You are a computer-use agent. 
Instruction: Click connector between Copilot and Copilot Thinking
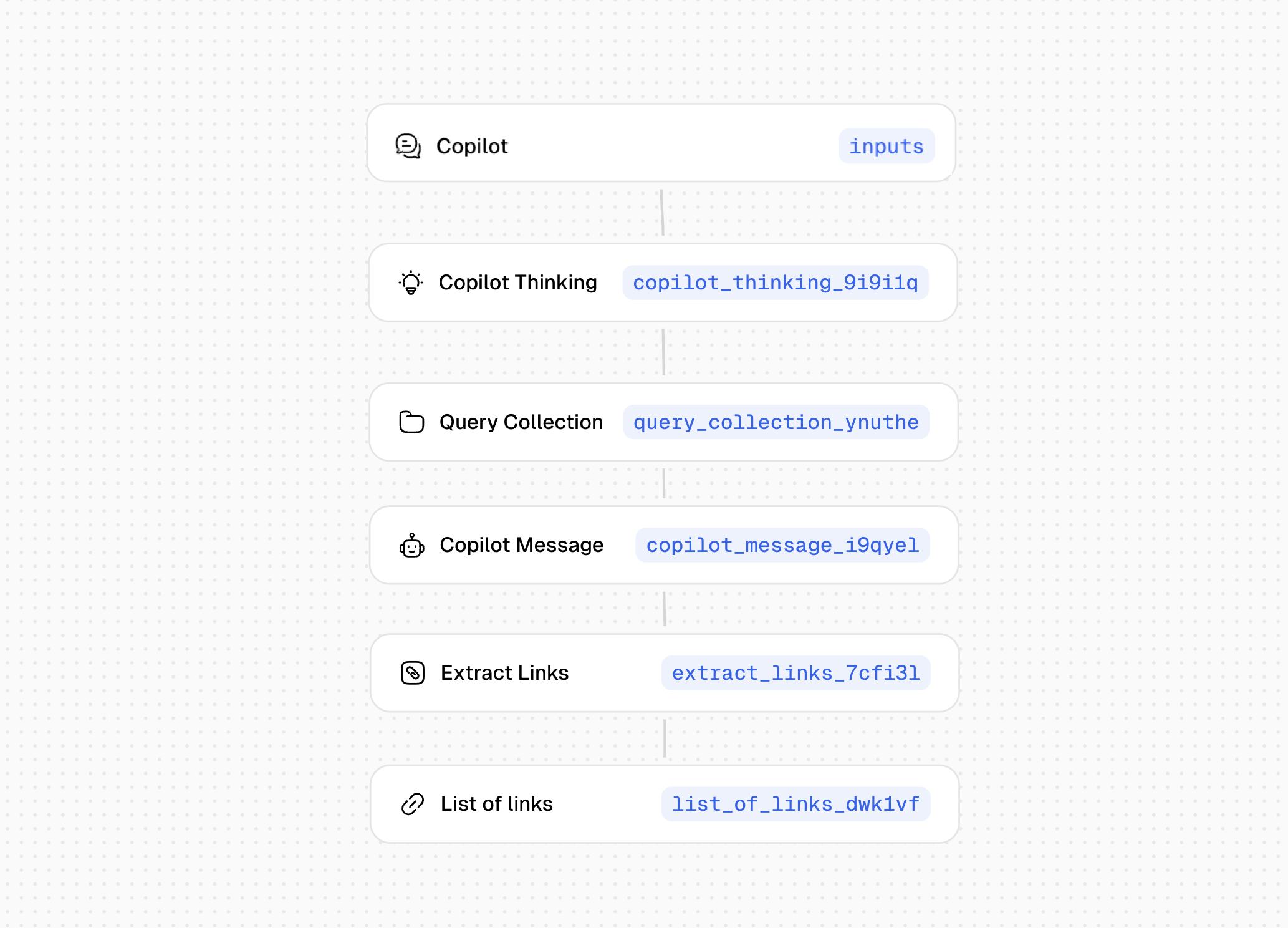[662, 213]
